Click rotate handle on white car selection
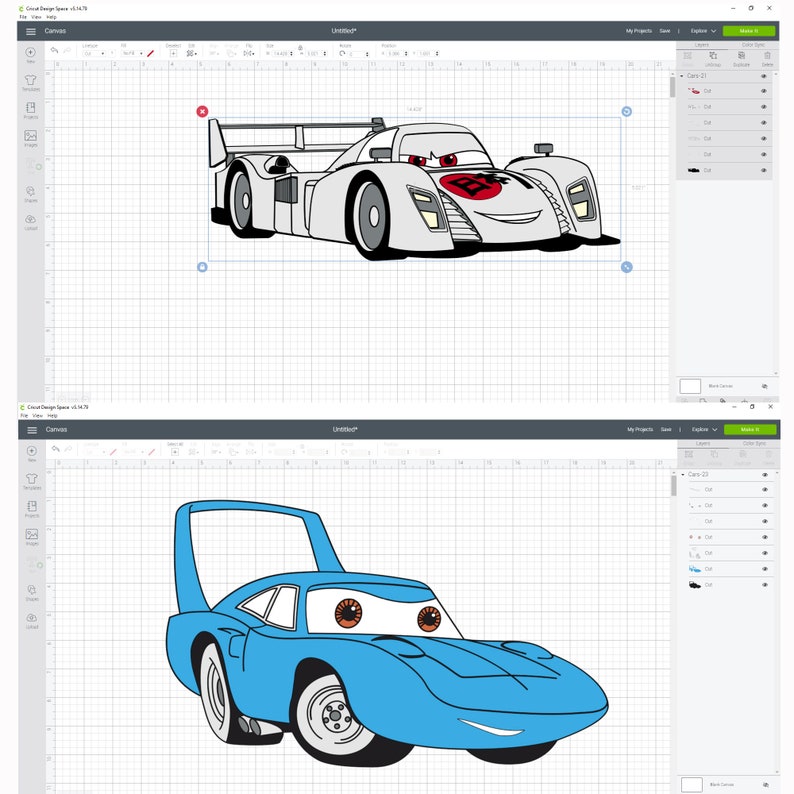Viewport: 794px width, 794px height. click(x=626, y=111)
